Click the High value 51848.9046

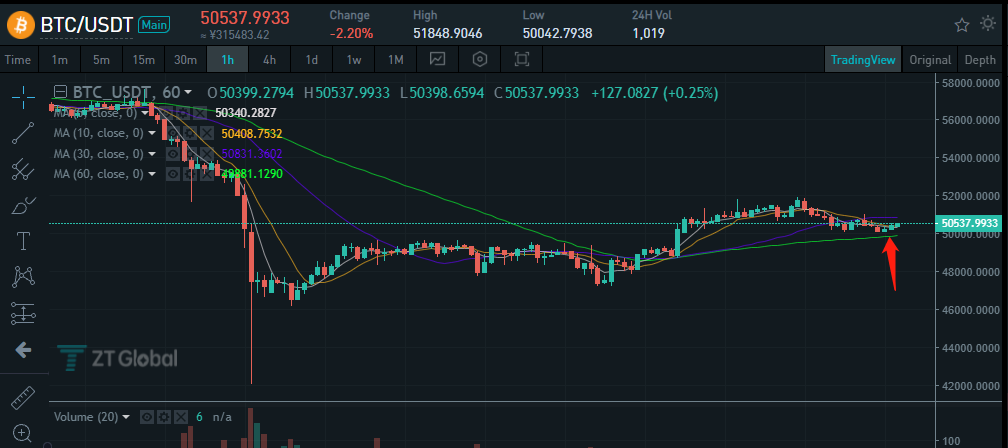[x=448, y=33]
